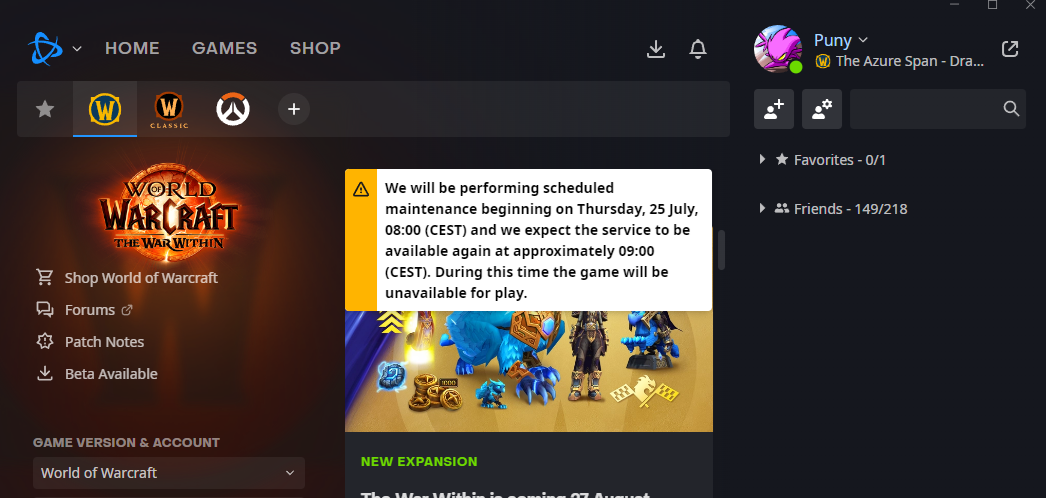Go to the GAMES menu
The height and width of the screenshot is (498, 1046).
tap(224, 48)
